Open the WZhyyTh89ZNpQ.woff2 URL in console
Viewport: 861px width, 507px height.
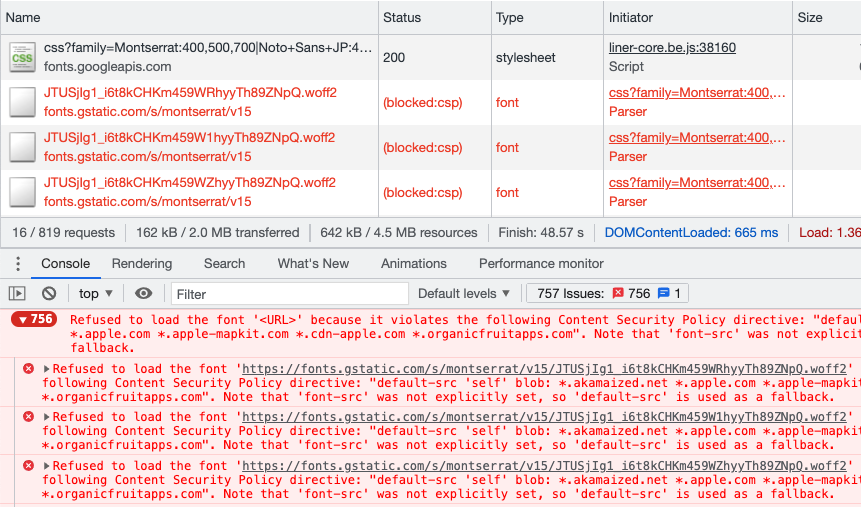click(x=544, y=466)
